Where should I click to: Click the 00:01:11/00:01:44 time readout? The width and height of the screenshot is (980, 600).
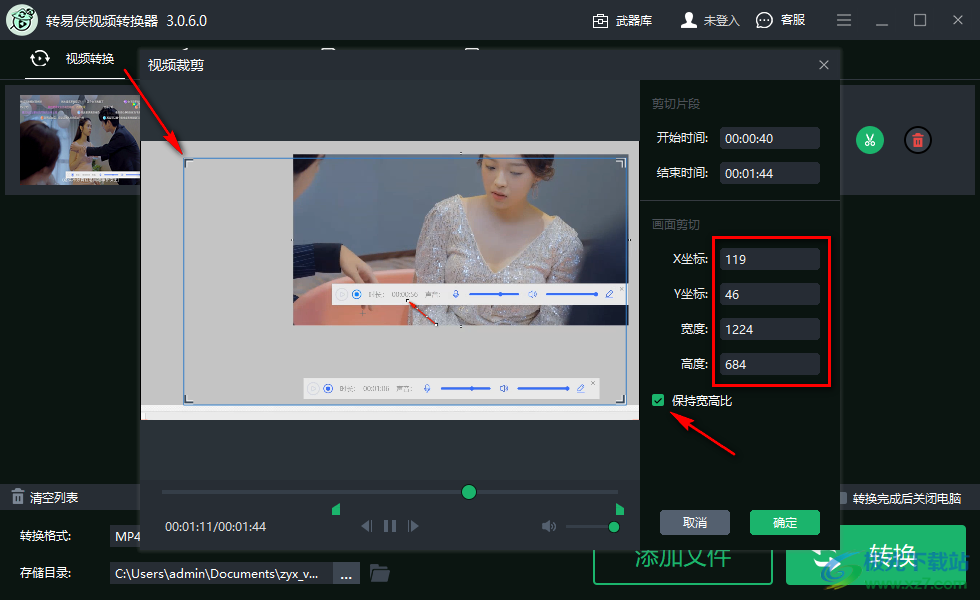tap(216, 527)
